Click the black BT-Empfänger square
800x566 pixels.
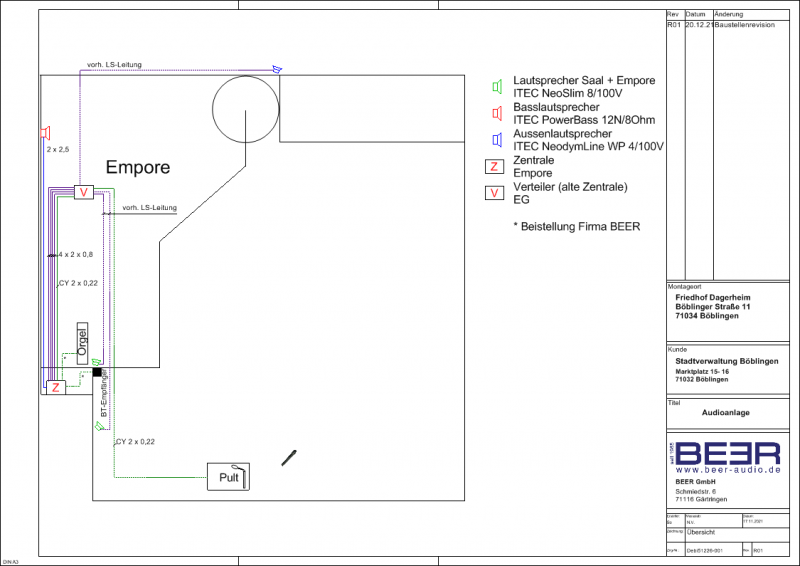click(97, 372)
